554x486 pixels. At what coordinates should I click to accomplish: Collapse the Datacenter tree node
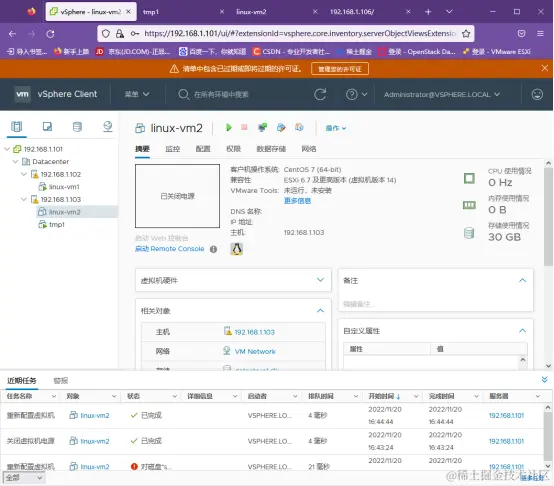[x=15, y=161]
